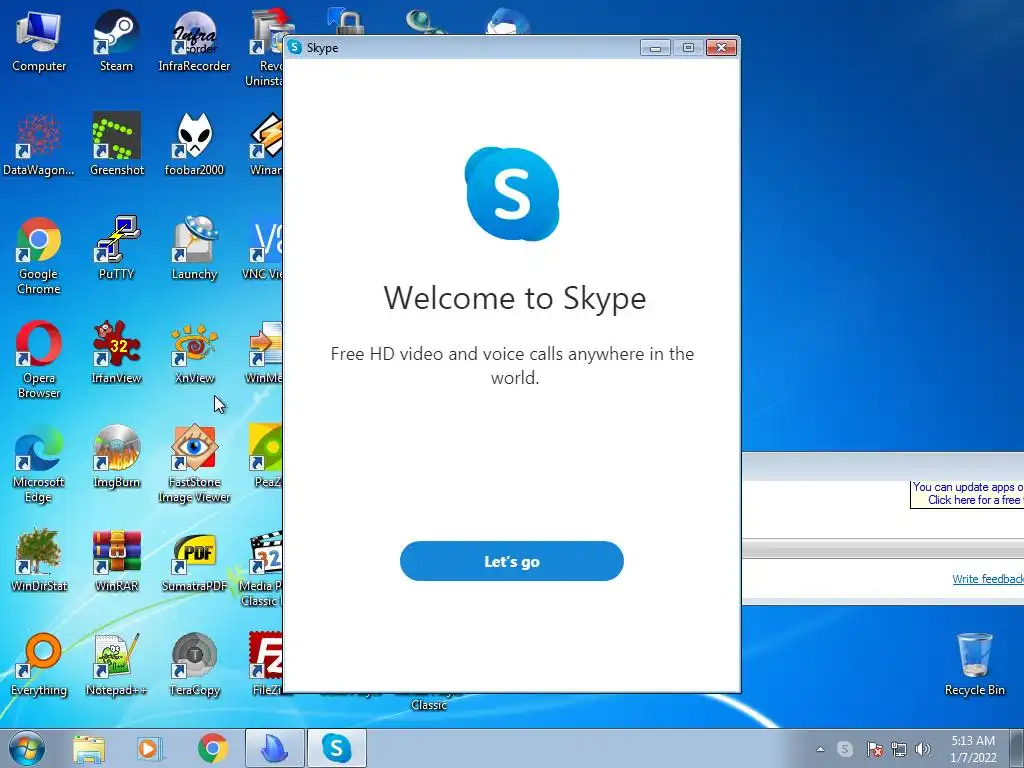Launch Windows Media Player from taskbar

pyautogui.click(x=150, y=749)
